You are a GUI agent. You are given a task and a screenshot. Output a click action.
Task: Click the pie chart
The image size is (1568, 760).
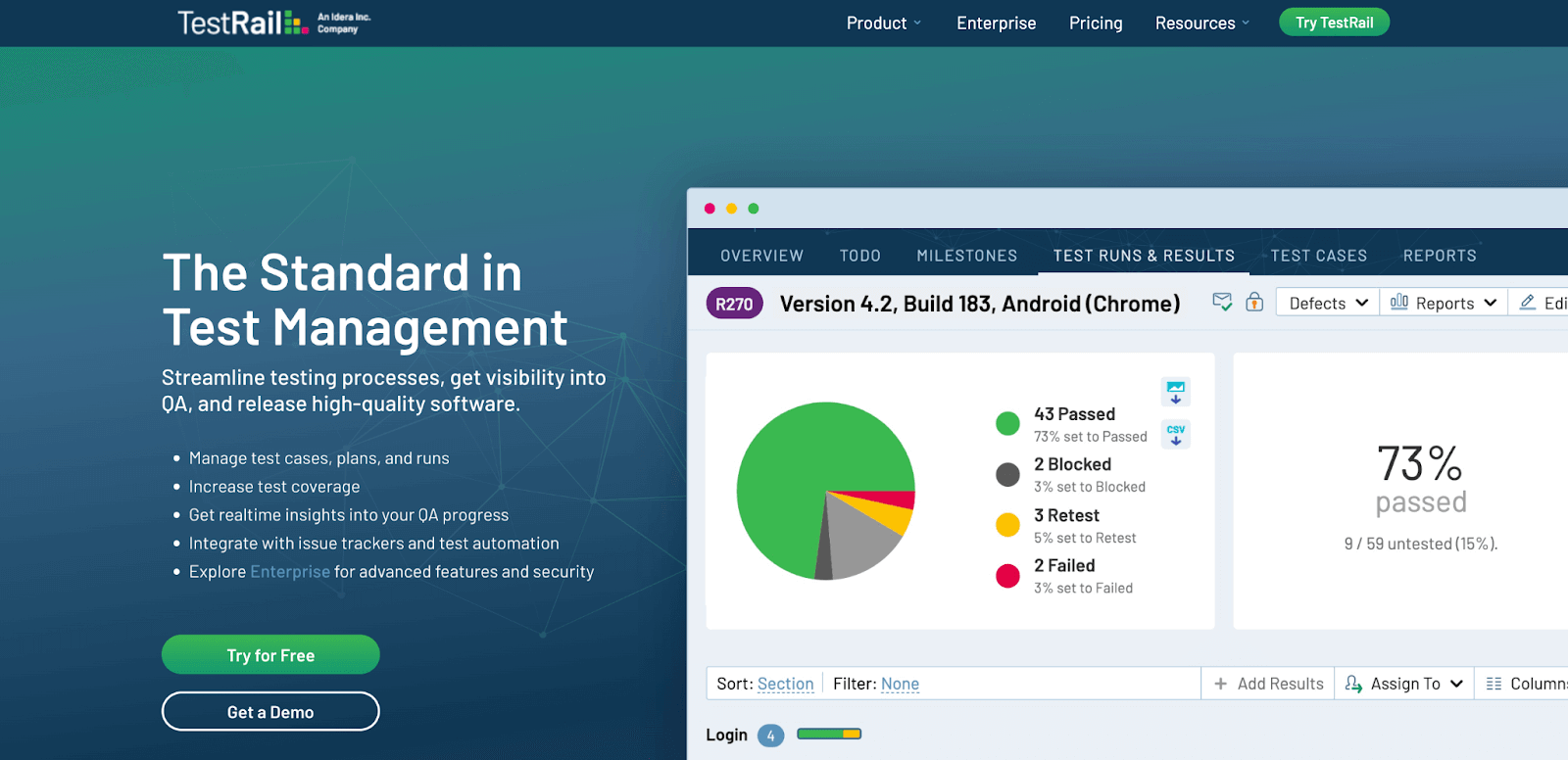(x=826, y=491)
